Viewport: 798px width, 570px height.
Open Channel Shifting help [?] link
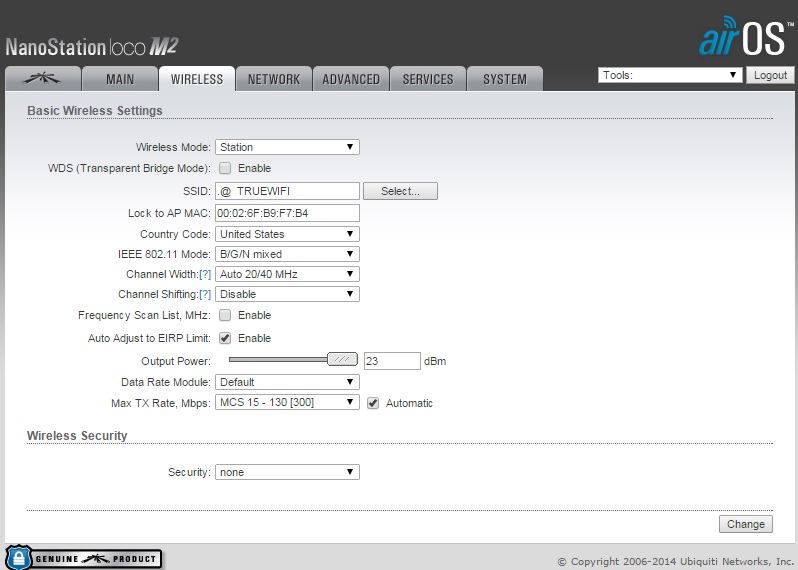click(x=205, y=294)
